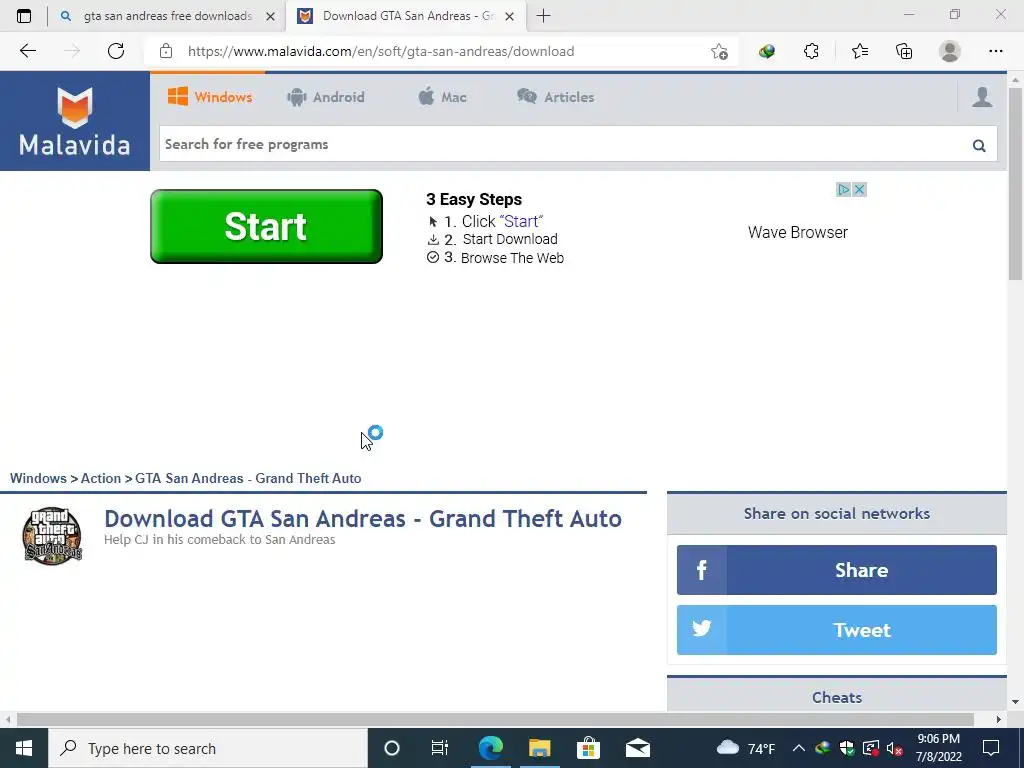This screenshot has height=768, width=1024.
Task: Click the browser Back arrow
Action: (27, 51)
